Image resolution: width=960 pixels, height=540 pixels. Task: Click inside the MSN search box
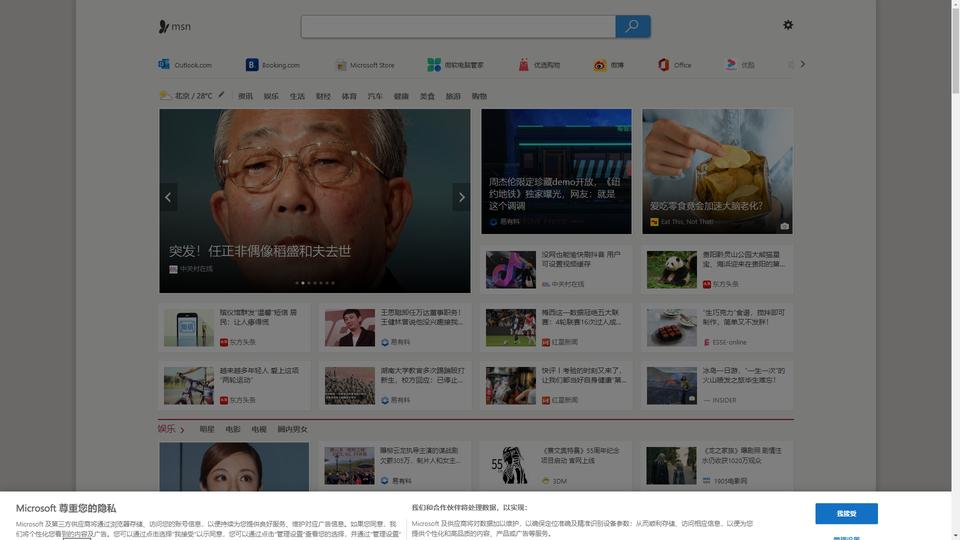tap(458, 26)
